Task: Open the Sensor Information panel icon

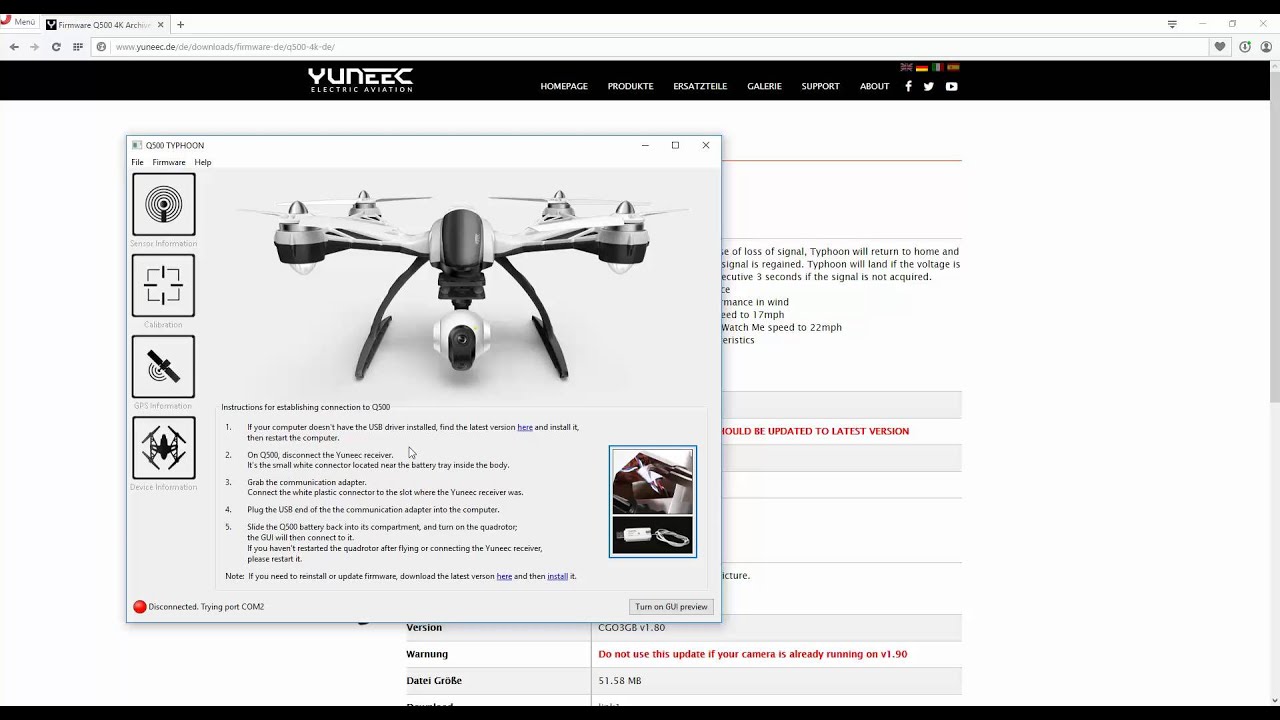Action: [x=163, y=205]
